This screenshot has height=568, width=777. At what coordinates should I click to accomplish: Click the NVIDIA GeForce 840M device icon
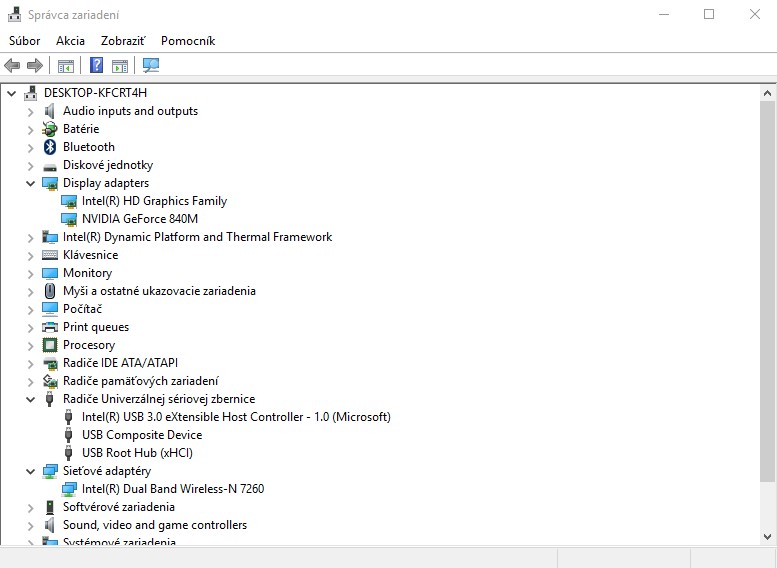69,219
